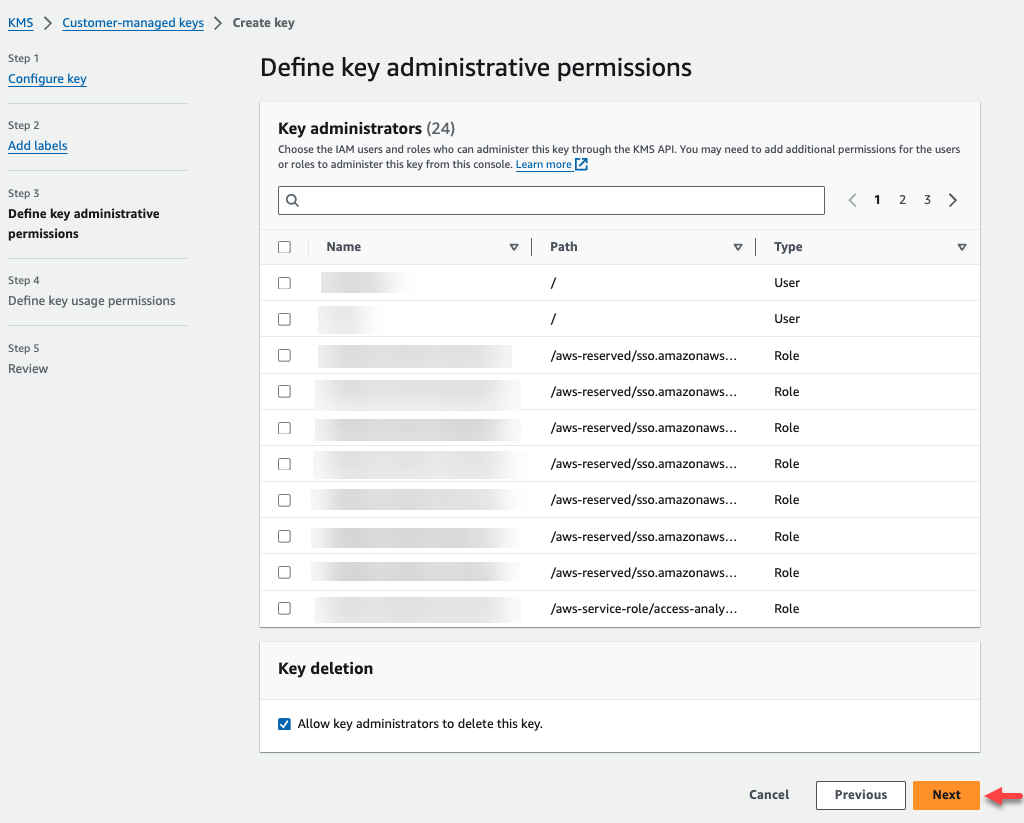
Task: Click the Name column header
Action: pos(344,247)
